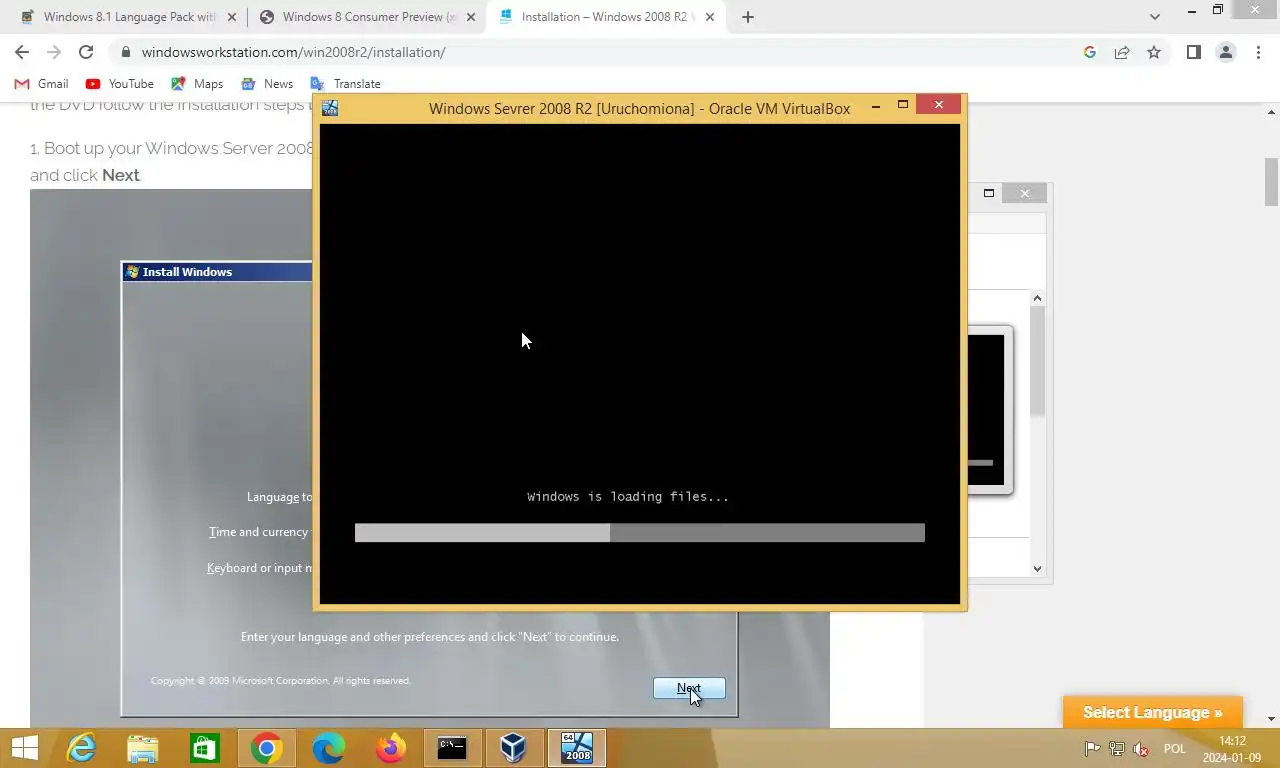Close the background VirtualBox window
Screen dimensions: 1280x768
[x=1024, y=193]
